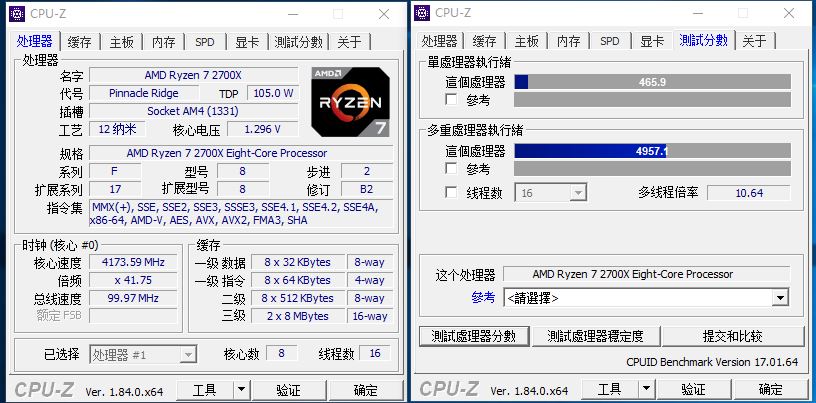Toggle the 线程数 checkbox
This screenshot has height=403, width=816.
pyautogui.click(x=451, y=193)
